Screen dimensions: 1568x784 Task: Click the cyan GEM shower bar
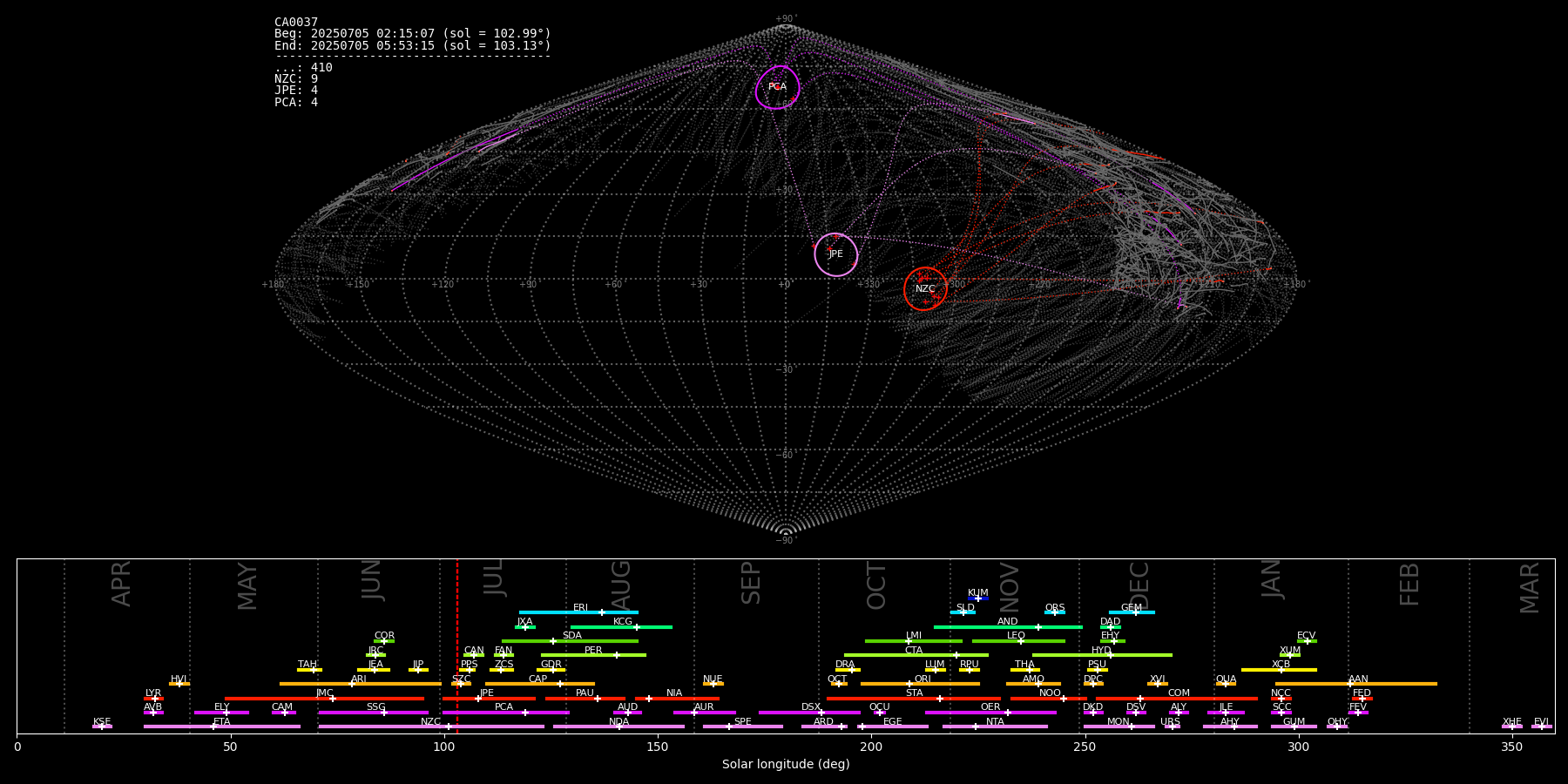pos(1132,612)
